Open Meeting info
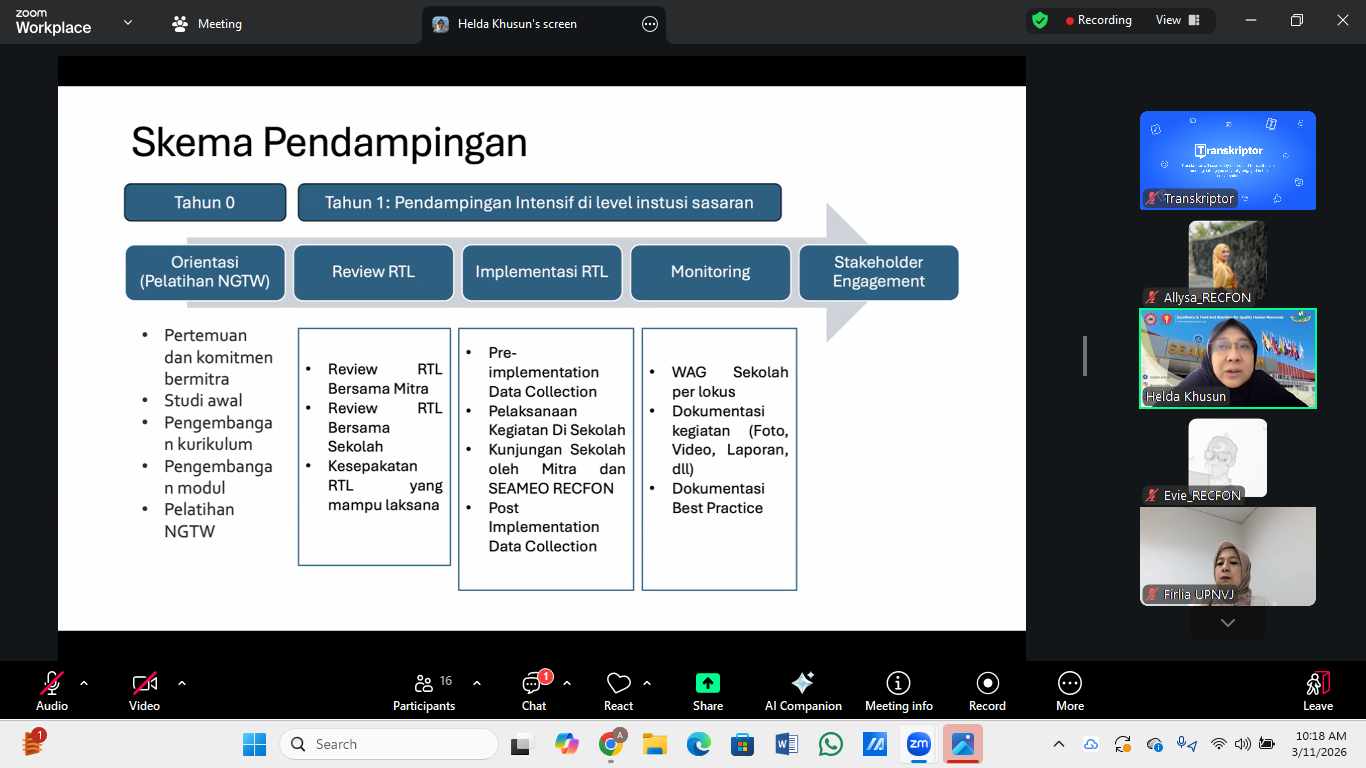The height and width of the screenshot is (768, 1366). (898, 691)
